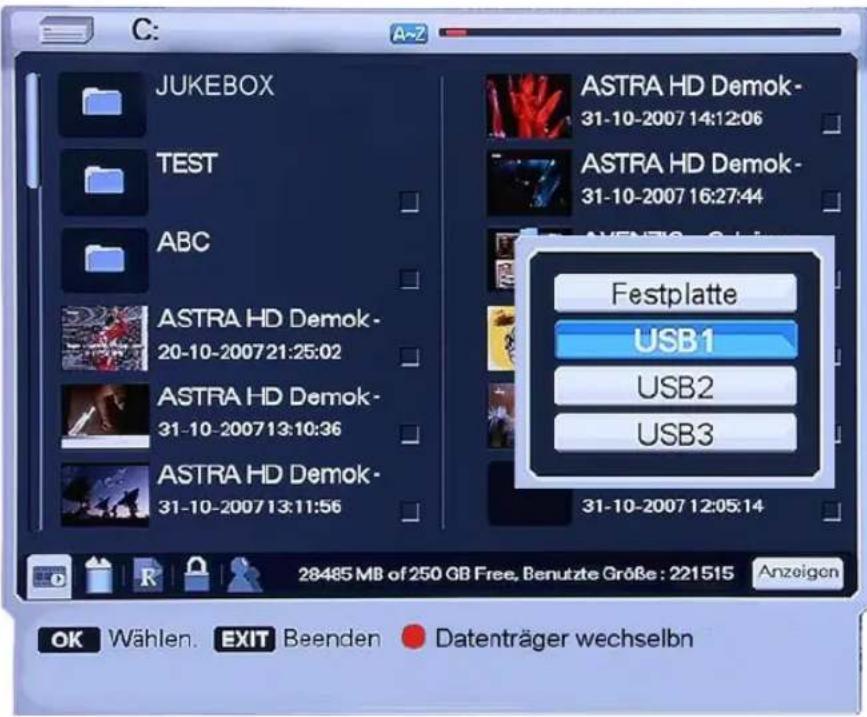
Task: Click the date text 31-10-2007 12:05:14
Action: click(x=672, y=506)
